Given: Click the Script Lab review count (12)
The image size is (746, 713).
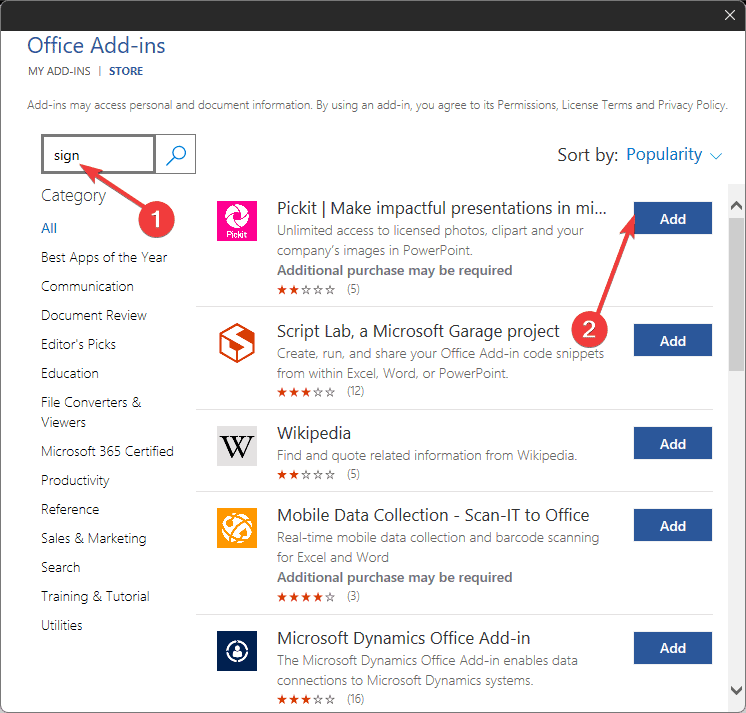Looking at the screenshot, I should (x=355, y=391).
